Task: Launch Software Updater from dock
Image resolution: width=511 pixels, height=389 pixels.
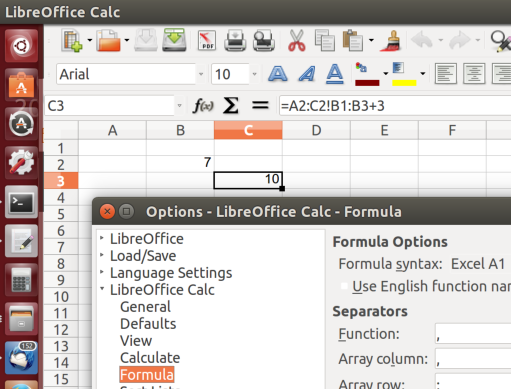Action: coord(21,123)
